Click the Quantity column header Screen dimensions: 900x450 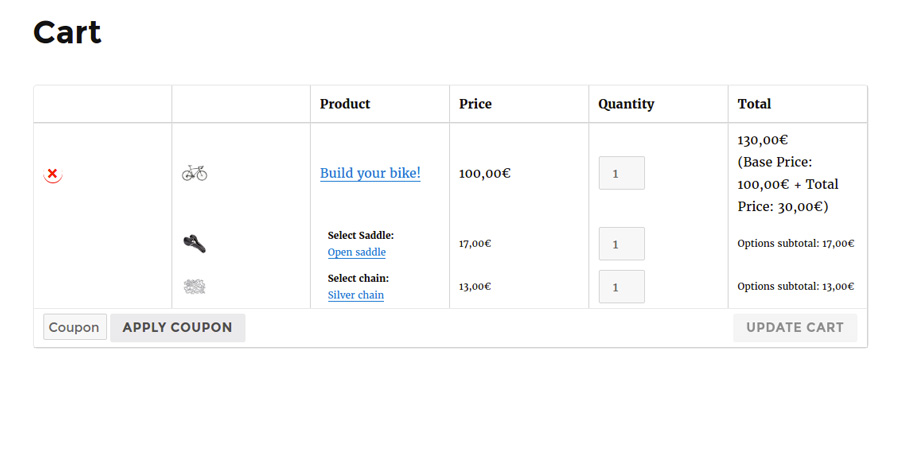(626, 104)
